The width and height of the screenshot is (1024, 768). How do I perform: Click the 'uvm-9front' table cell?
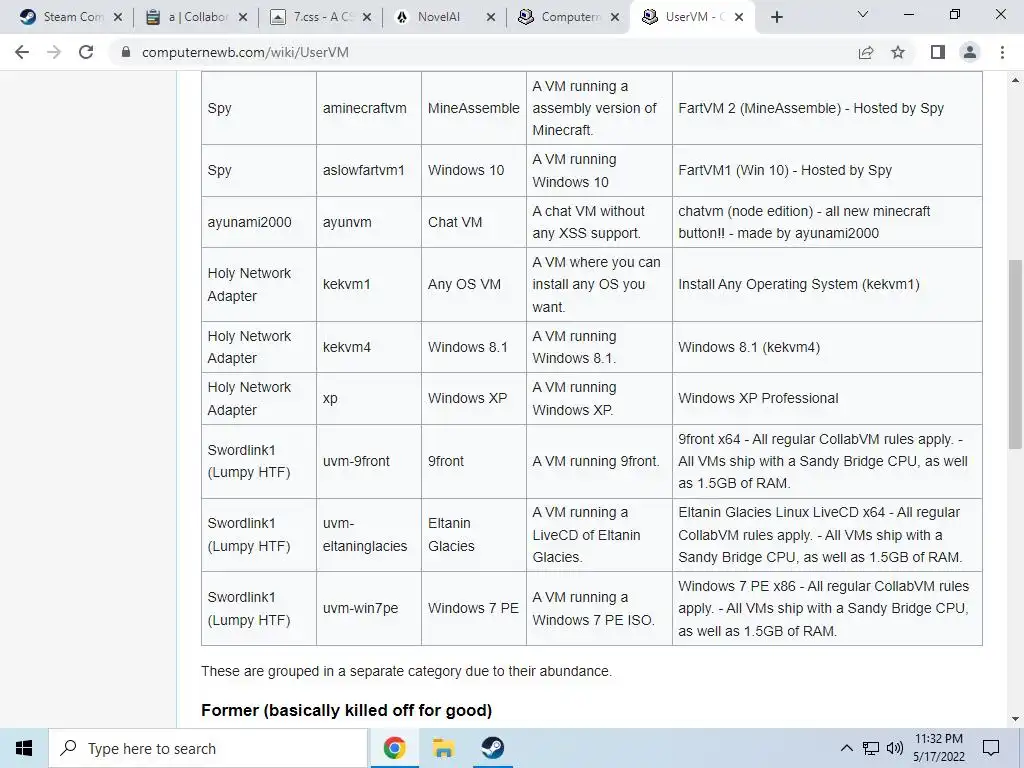click(369, 461)
